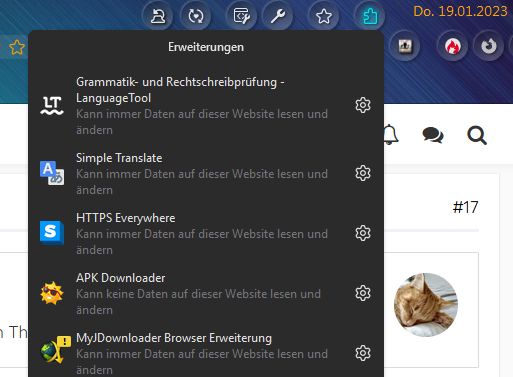
Task: Select the HTTPS Everywhere extension entry
Action: (193, 233)
